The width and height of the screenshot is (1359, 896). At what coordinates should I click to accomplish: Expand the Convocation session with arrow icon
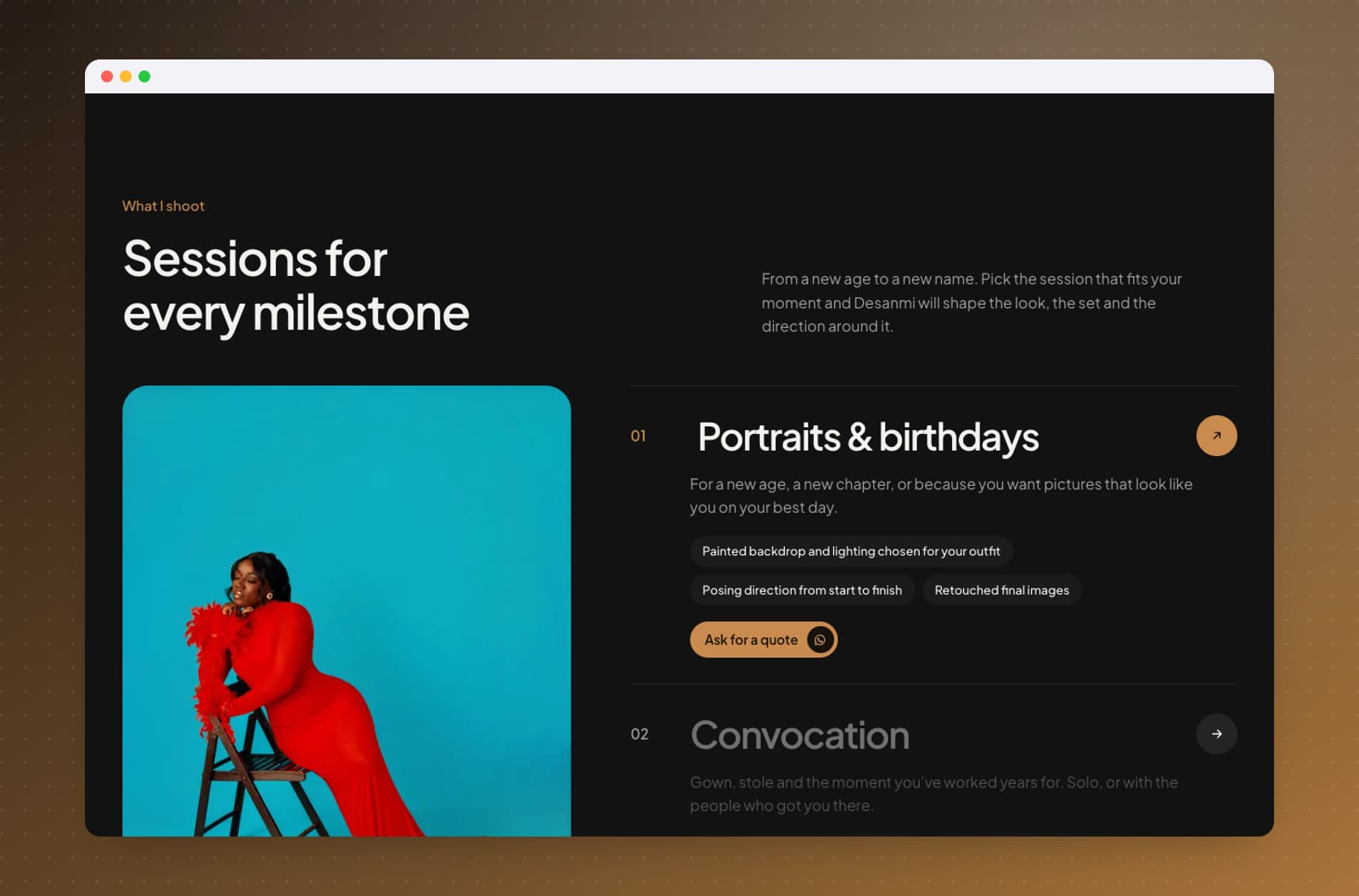1216,734
